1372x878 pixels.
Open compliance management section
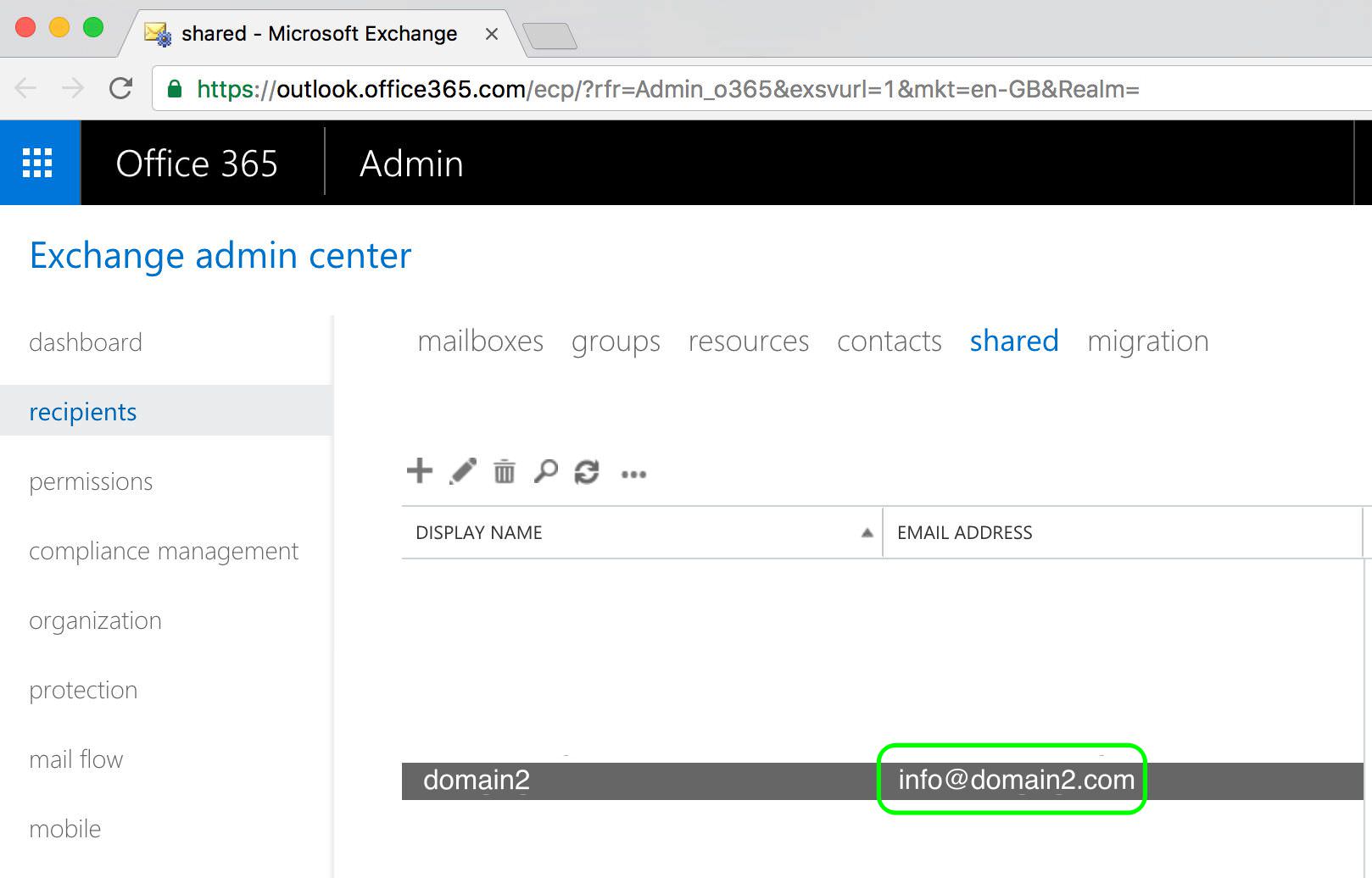[x=164, y=551]
